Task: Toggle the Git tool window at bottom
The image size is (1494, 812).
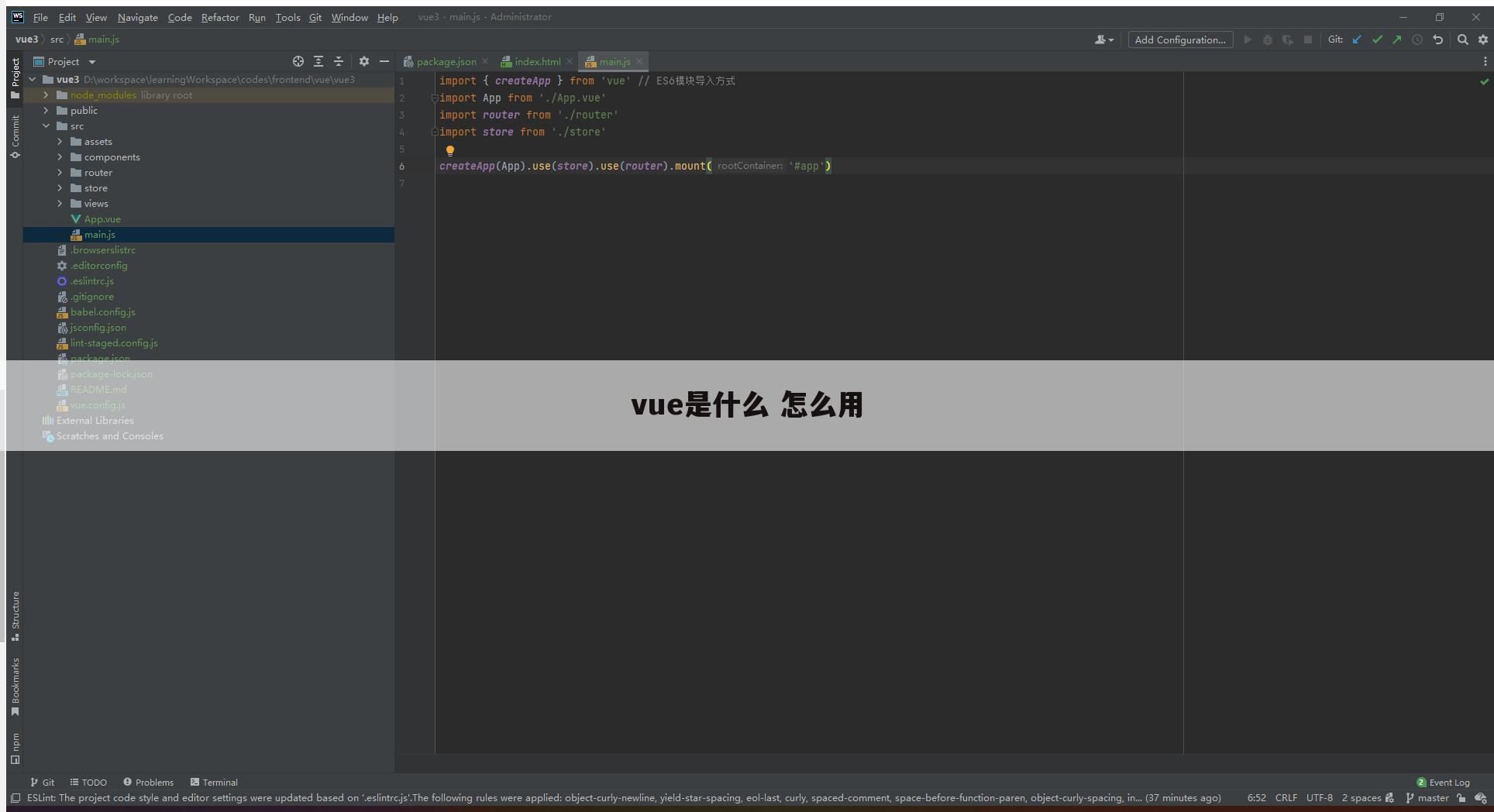Action: pyautogui.click(x=42, y=782)
